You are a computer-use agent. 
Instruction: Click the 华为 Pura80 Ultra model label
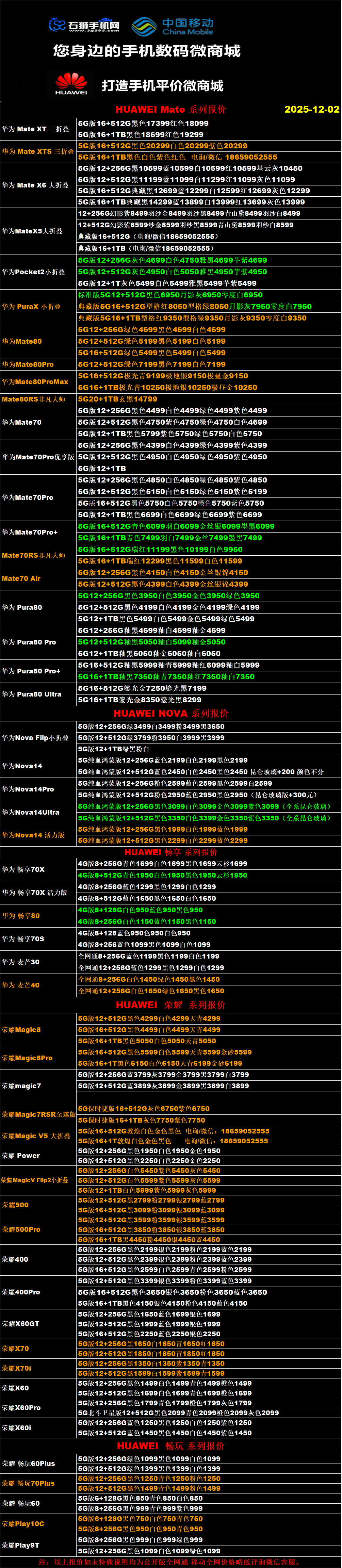32,694
